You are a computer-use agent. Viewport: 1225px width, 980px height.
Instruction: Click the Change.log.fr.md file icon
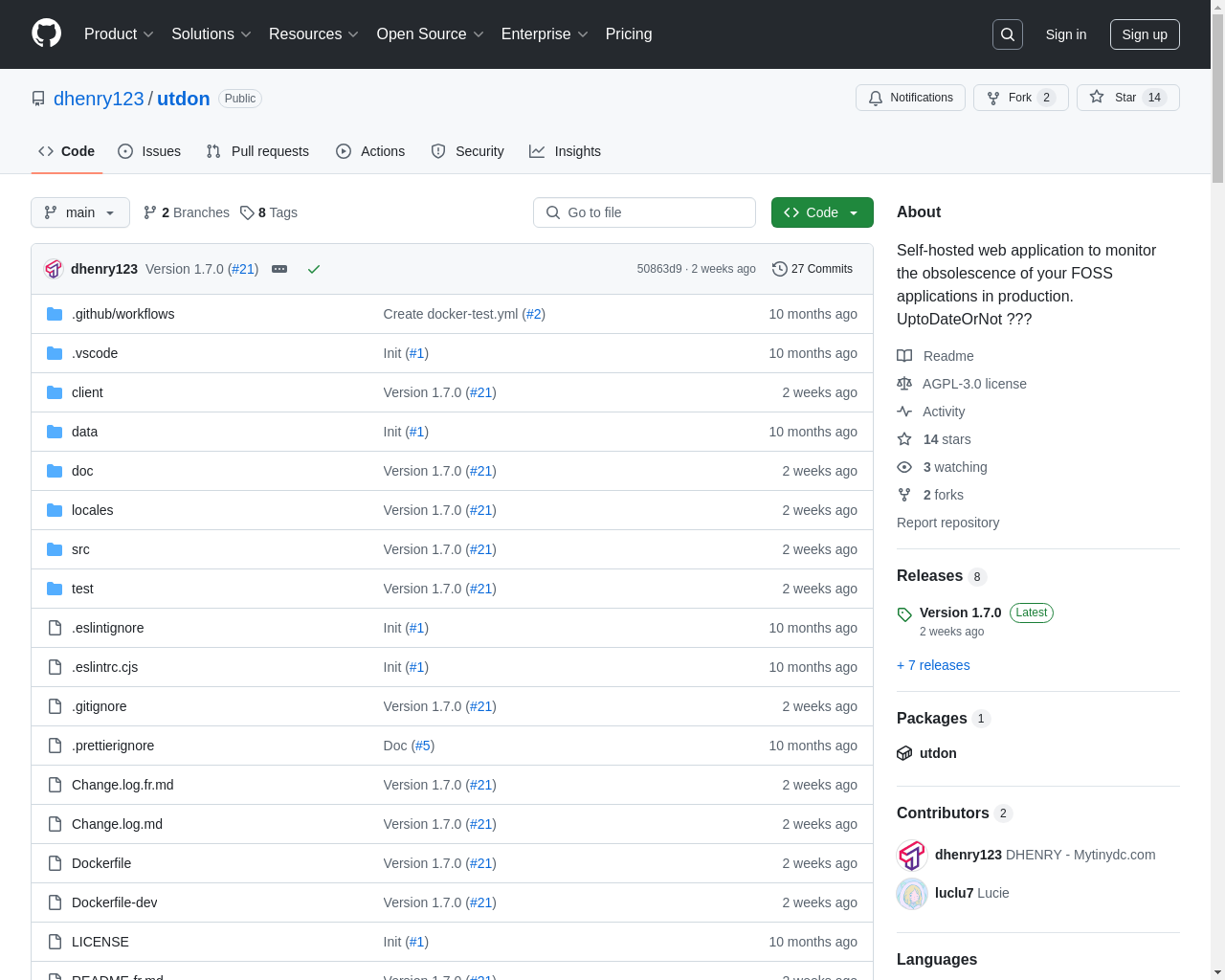click(x=55, y=785)
